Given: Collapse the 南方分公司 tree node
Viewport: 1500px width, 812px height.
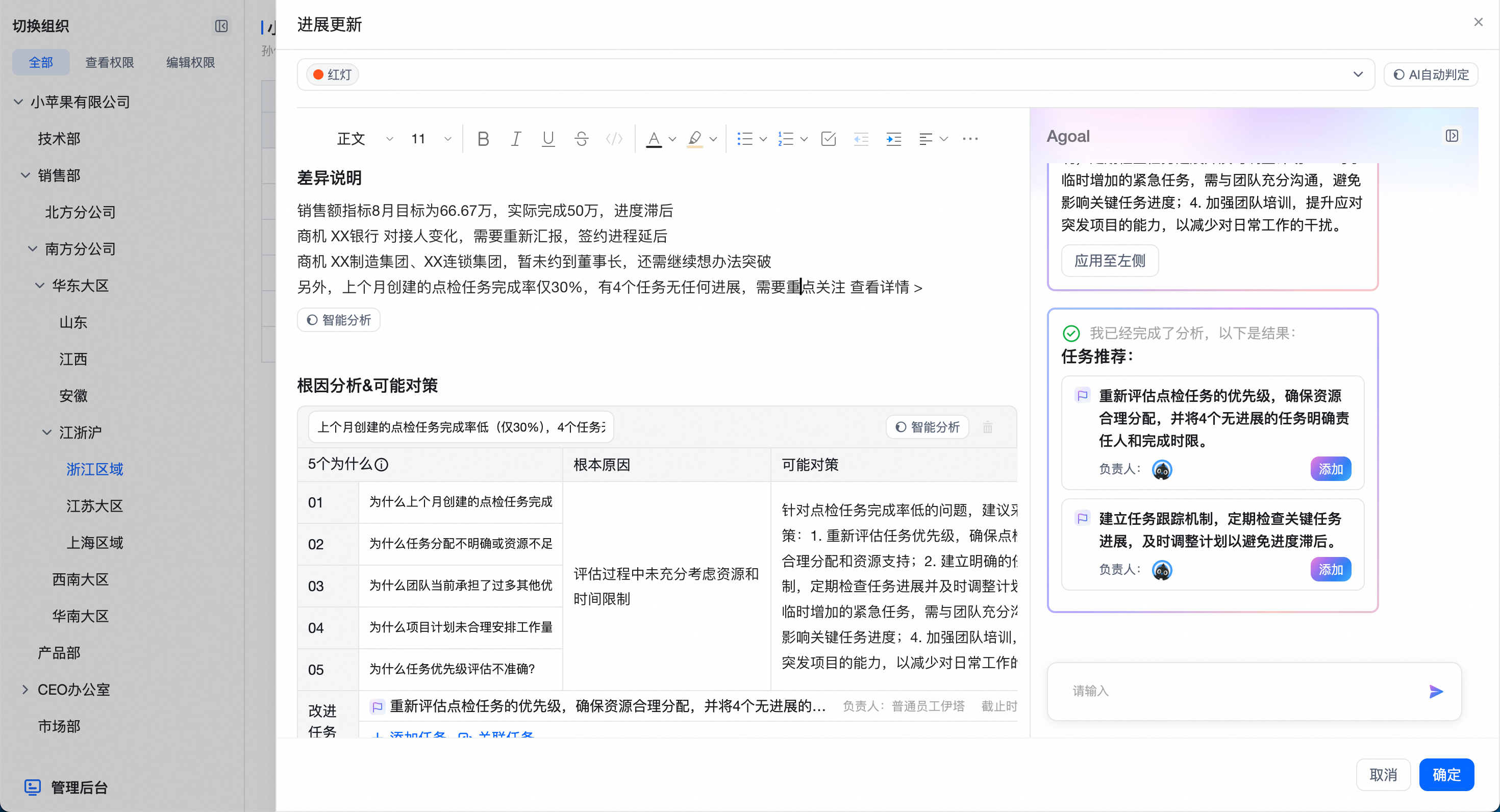Looking at the screenshot, I should (33, 248).
